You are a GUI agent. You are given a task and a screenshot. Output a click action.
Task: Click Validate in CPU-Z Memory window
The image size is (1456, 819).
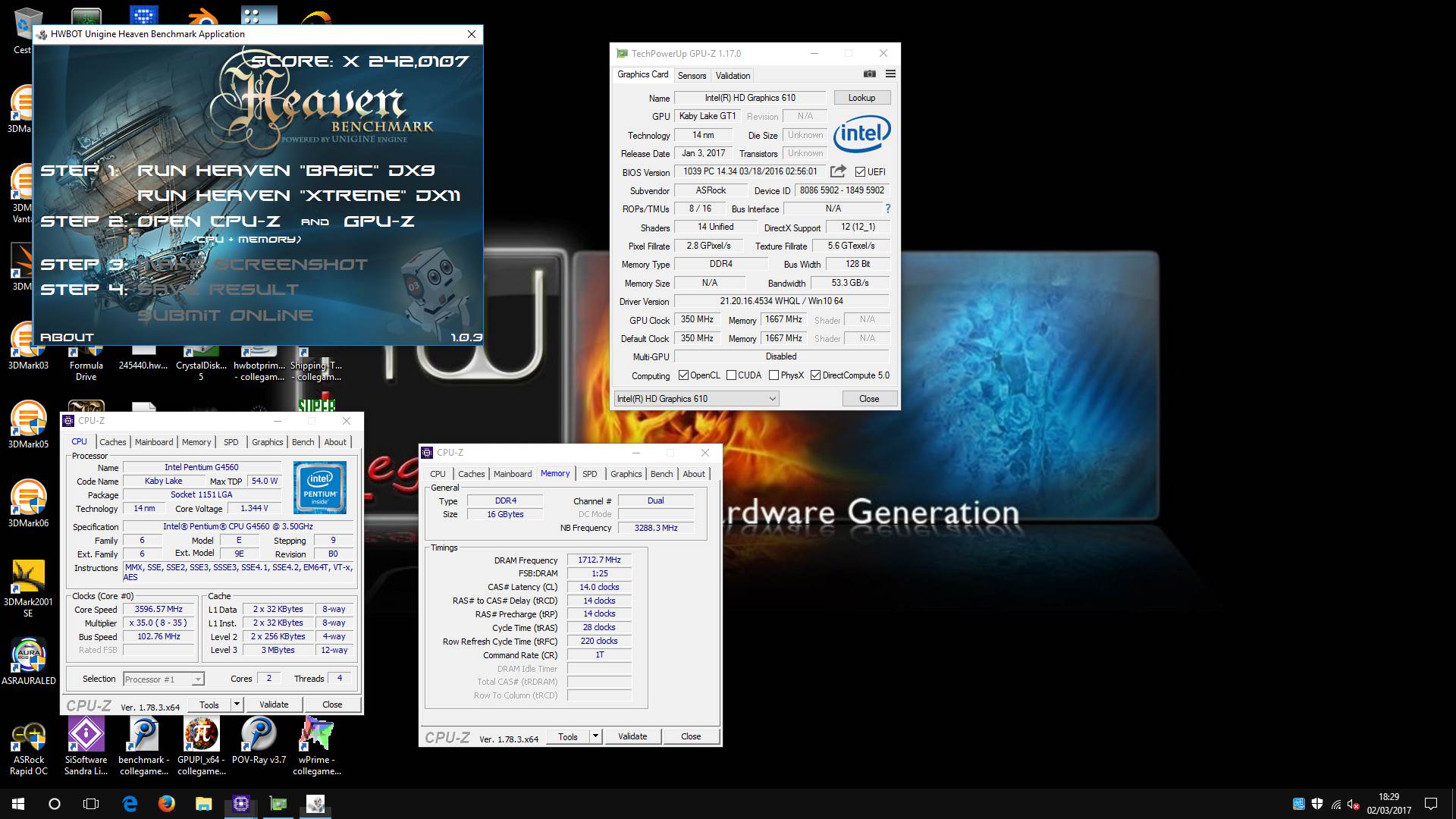pos(632,736)
